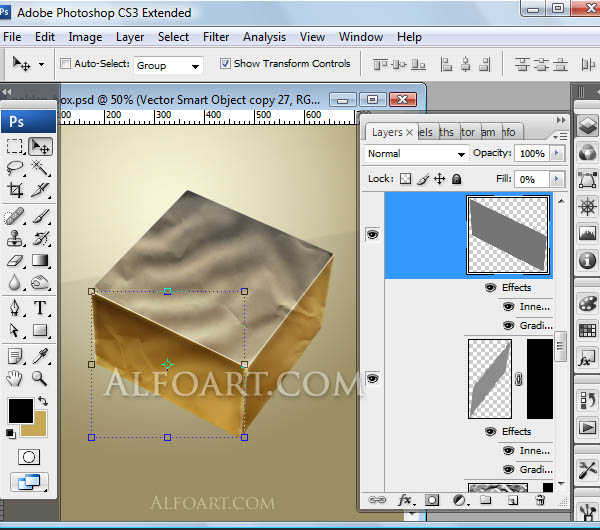The width and height of the screenshot is (600, 530).
Task: Open the Fill slider arrow
Action: (x=557, y=179)
